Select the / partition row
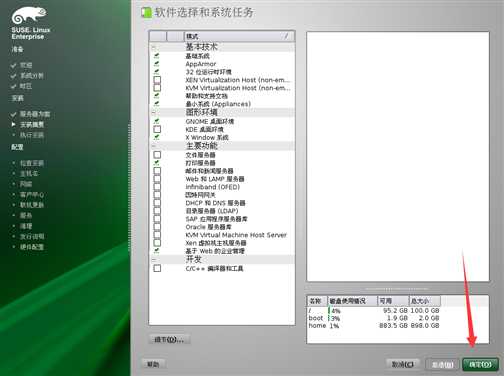This screenshot has width=504, height=376. 374,311
